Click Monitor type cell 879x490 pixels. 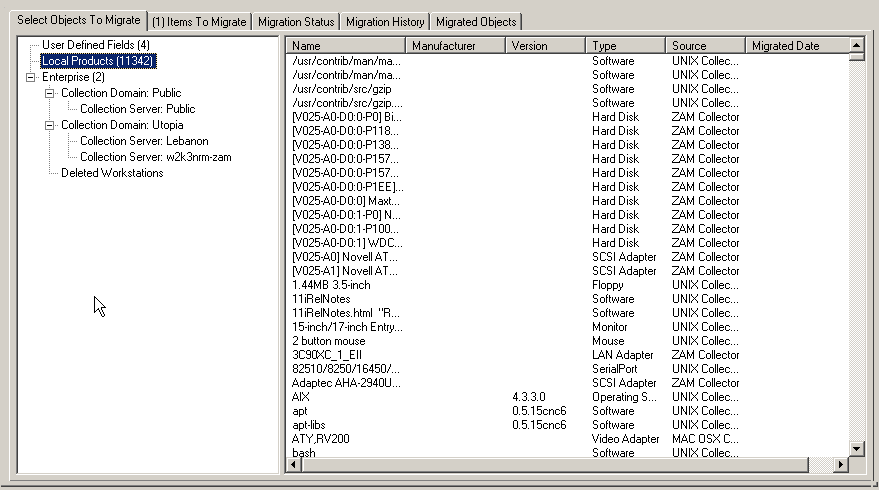[x=609, y=327]
